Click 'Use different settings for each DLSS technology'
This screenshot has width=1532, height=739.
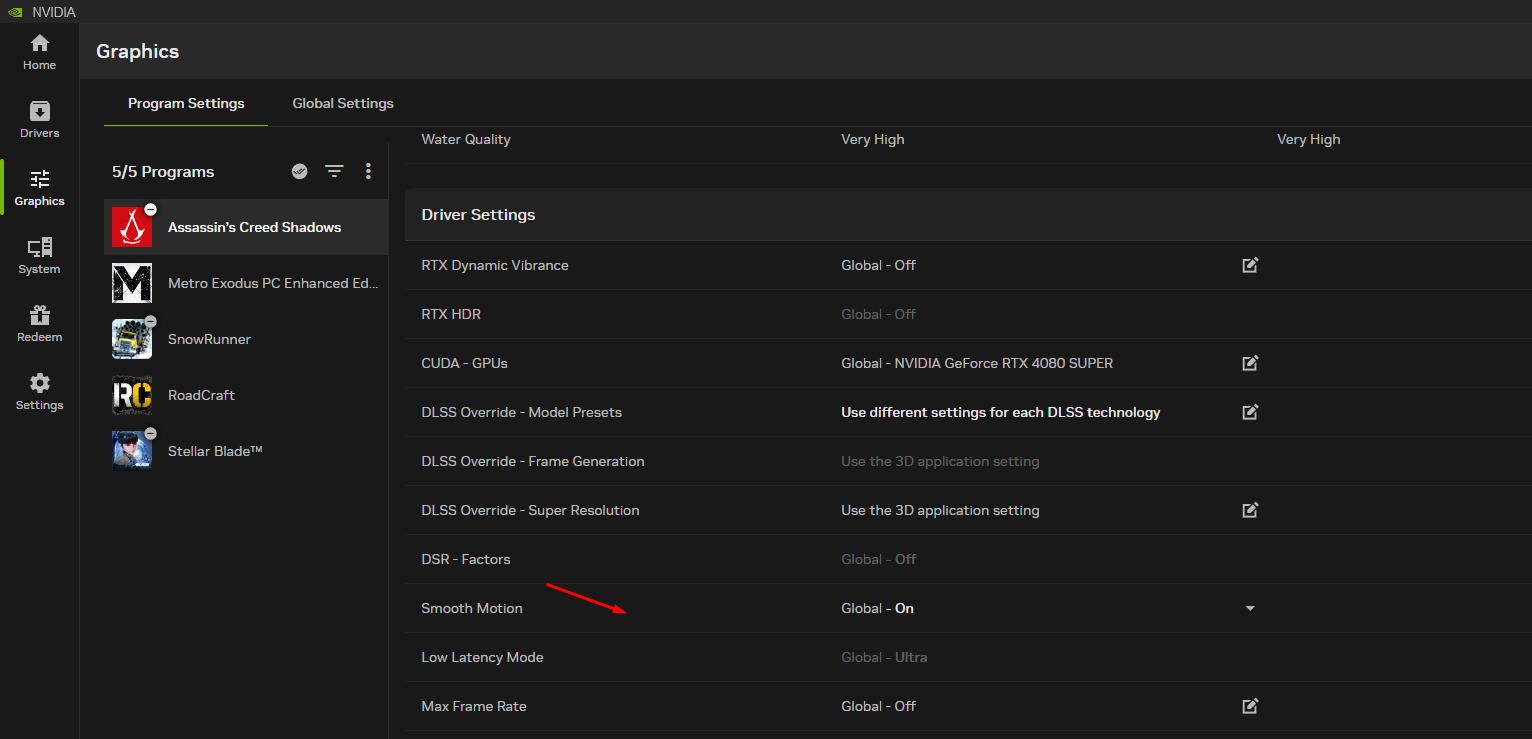(x=1001, y=412)
